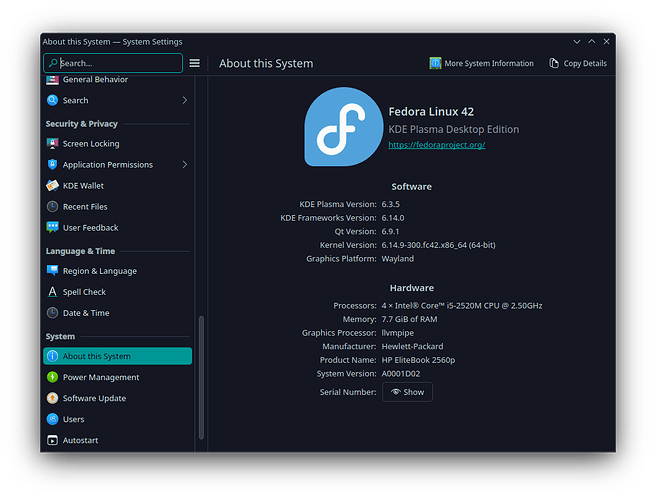The width and height of the screenshot is (656, 500).
Task: Click the Application Permissions shield icon
Action: click(52, 164)
